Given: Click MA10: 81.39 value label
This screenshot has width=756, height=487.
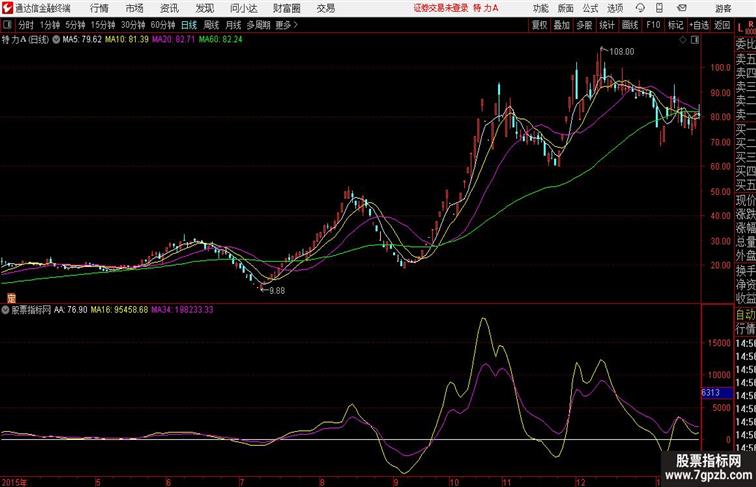Looking at the screenshot, I should (127, 40).
